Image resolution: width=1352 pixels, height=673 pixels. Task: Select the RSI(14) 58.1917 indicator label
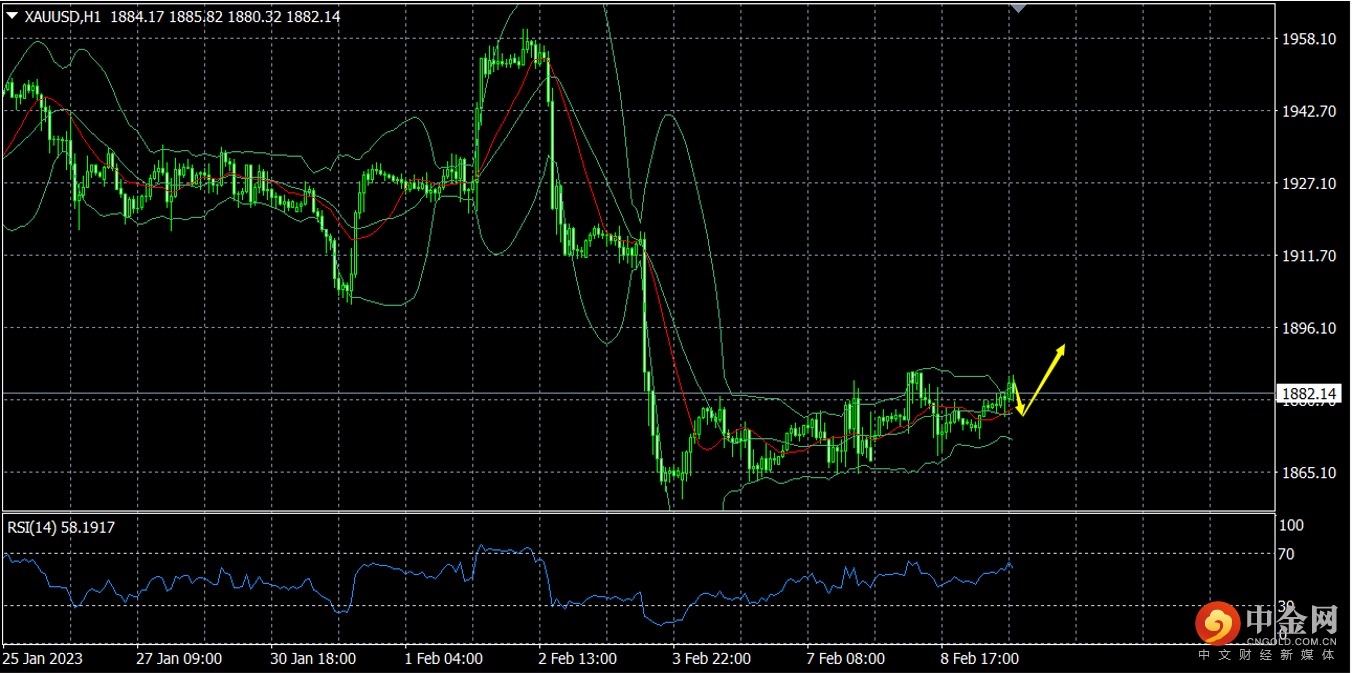coord(61,526)
